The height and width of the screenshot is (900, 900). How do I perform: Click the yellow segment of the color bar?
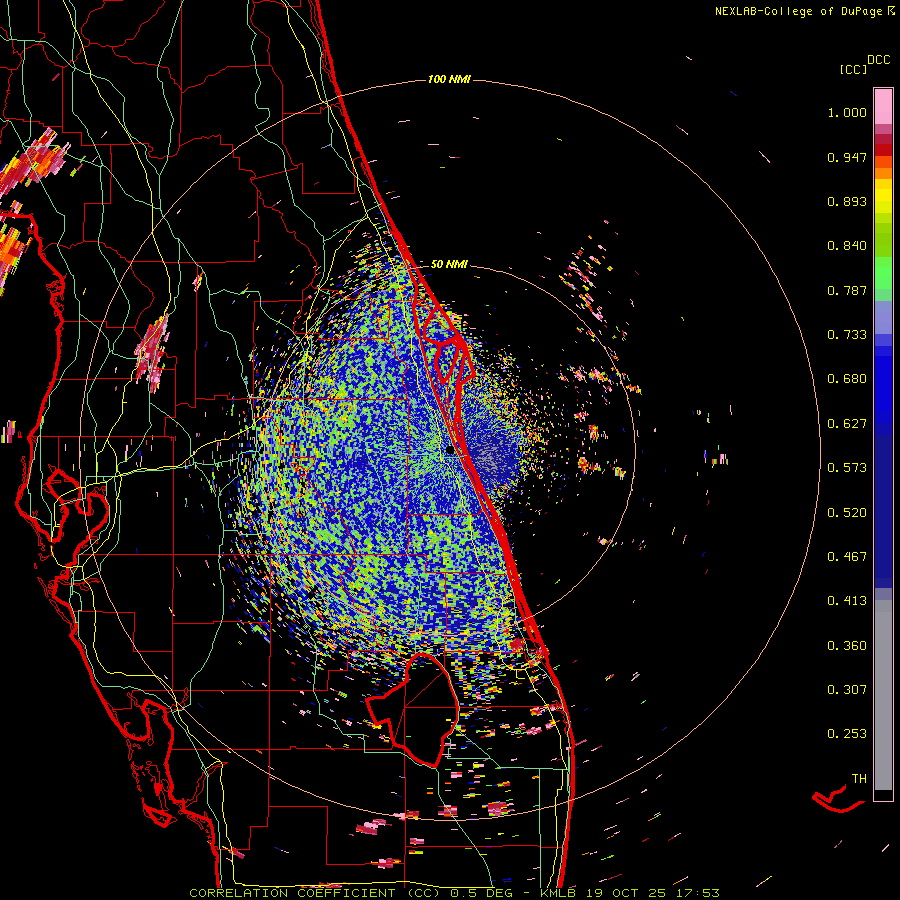(883, 197)
